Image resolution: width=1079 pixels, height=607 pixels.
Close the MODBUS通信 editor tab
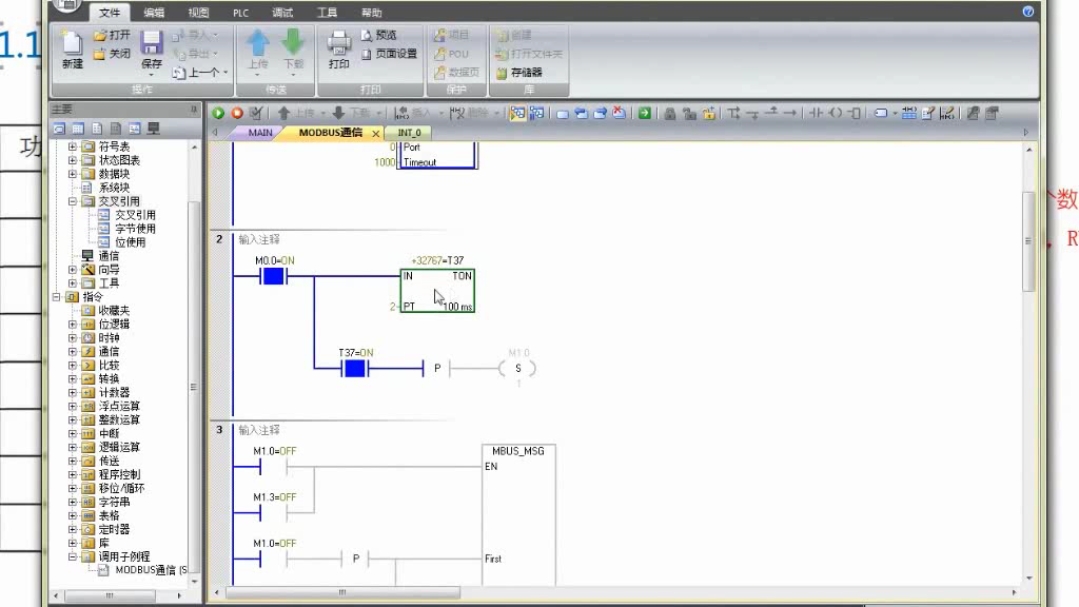click(x=375, y=134)
